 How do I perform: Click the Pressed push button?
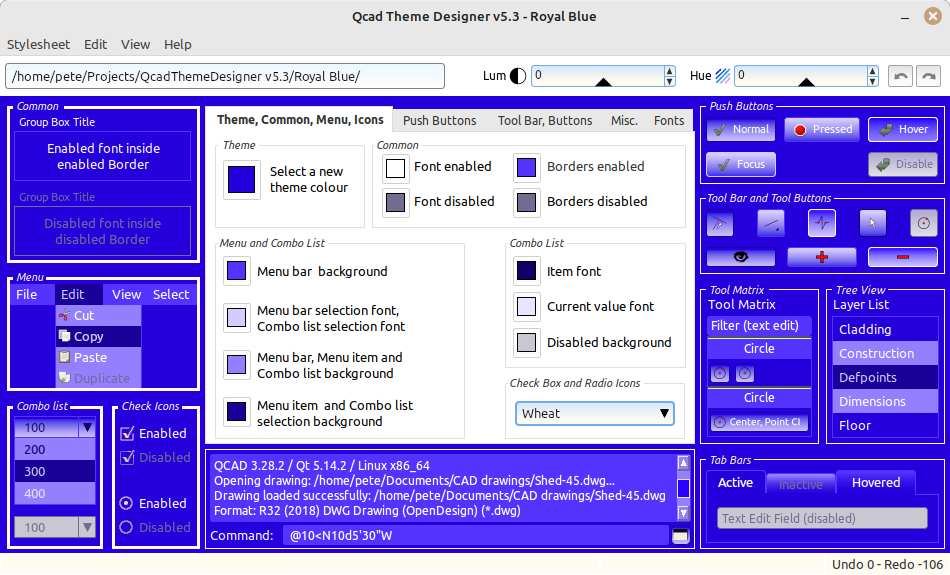pos(822,129)
